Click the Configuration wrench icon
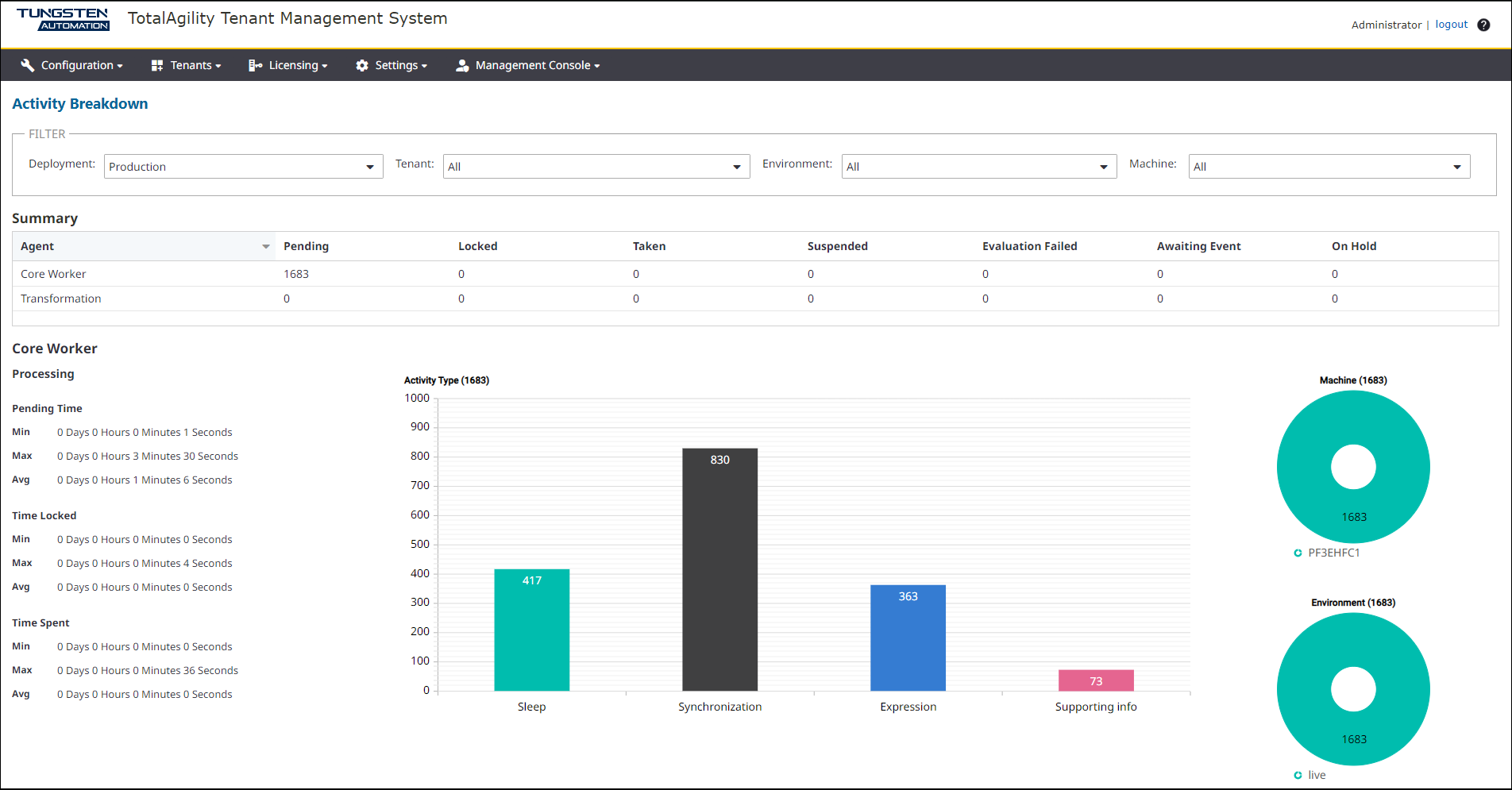Viewport: 1512px width, 790px height. (28, 65)
